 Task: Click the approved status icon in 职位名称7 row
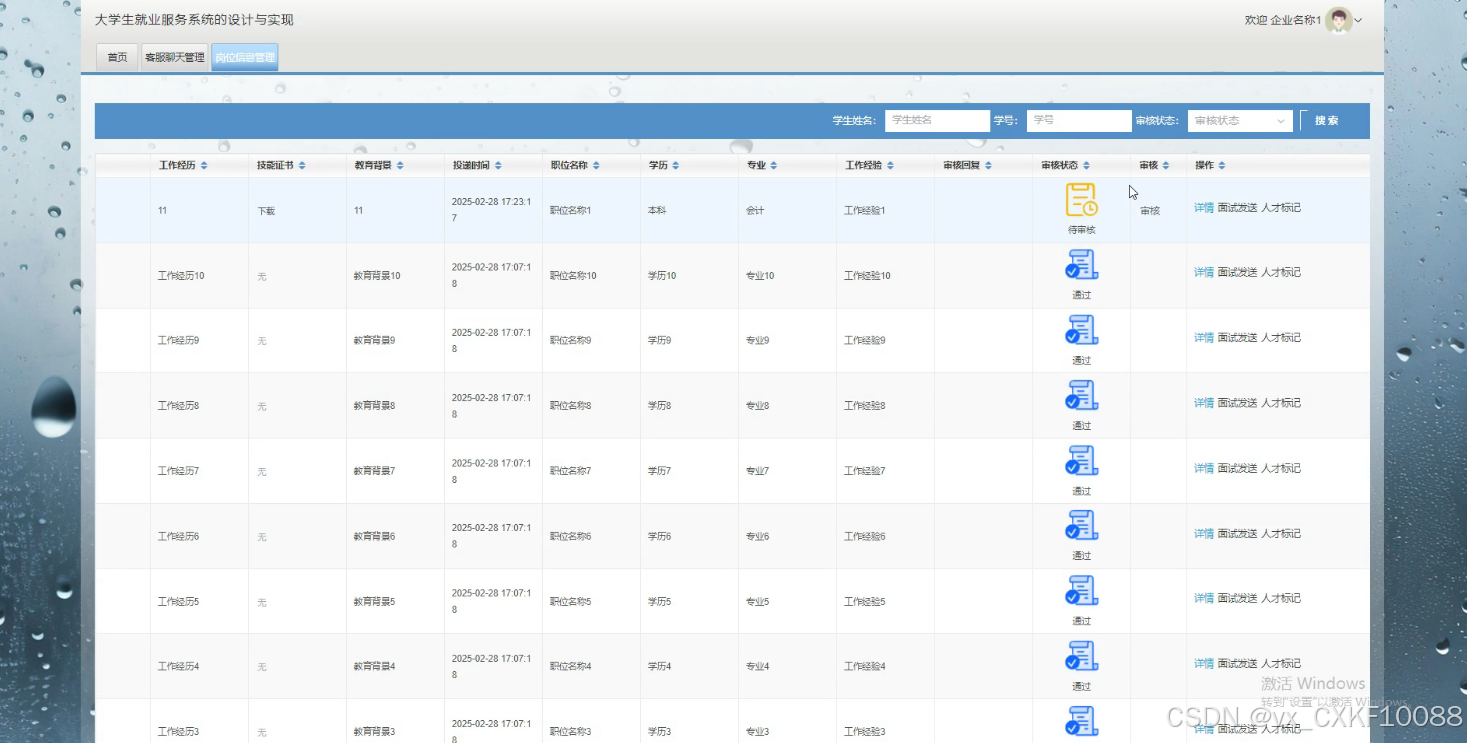click(x=1081, y=461)
